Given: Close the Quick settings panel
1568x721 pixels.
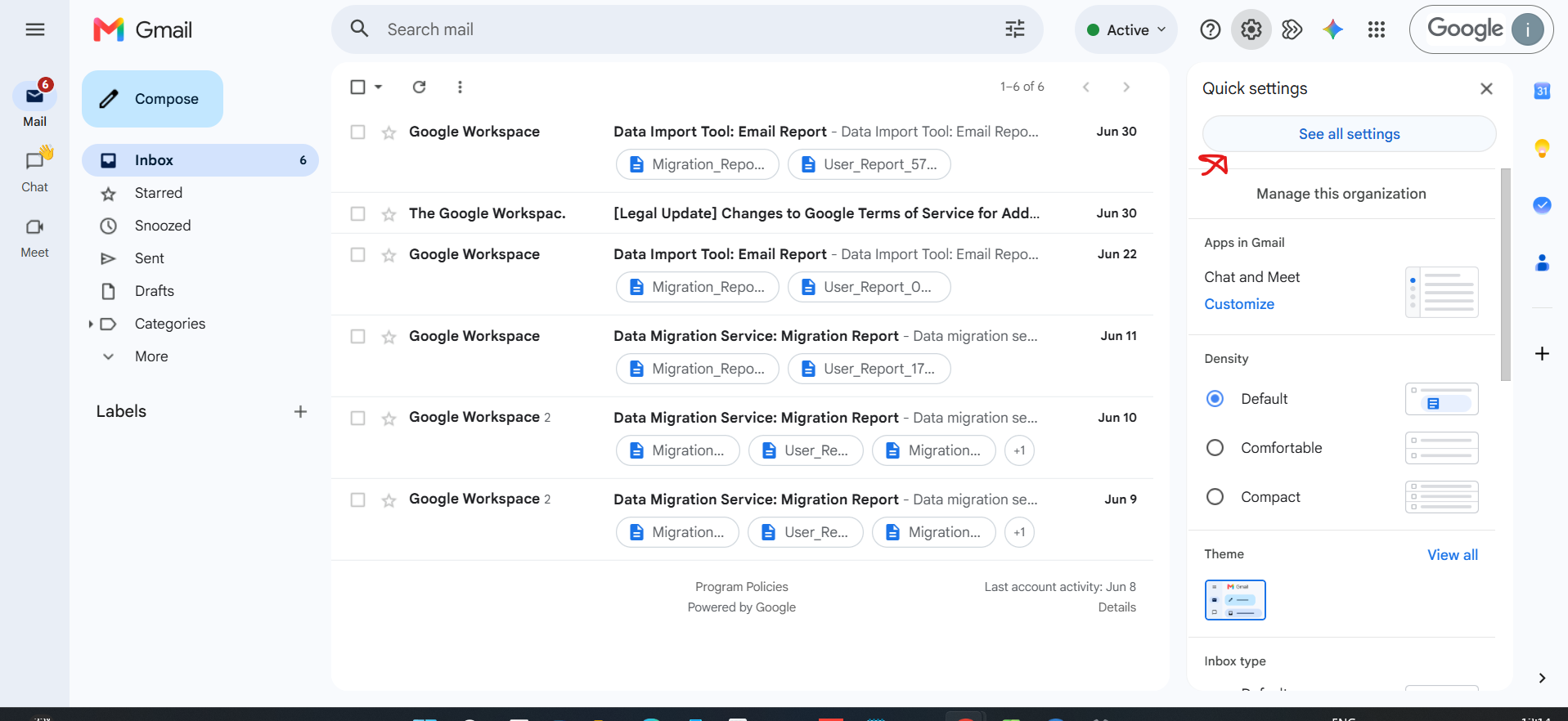Looking at the screenshot, I should coord(1486,88).
